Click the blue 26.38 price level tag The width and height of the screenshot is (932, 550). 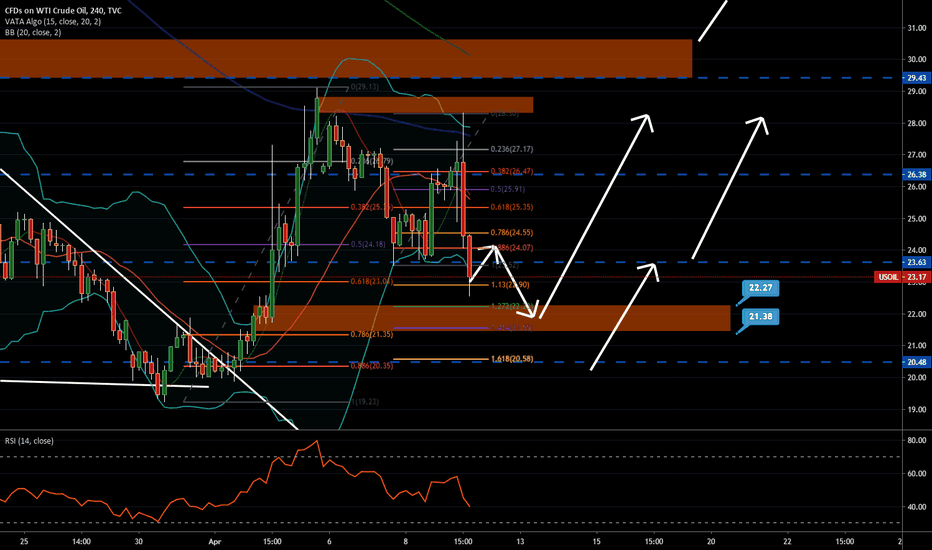tap(916, 174)
